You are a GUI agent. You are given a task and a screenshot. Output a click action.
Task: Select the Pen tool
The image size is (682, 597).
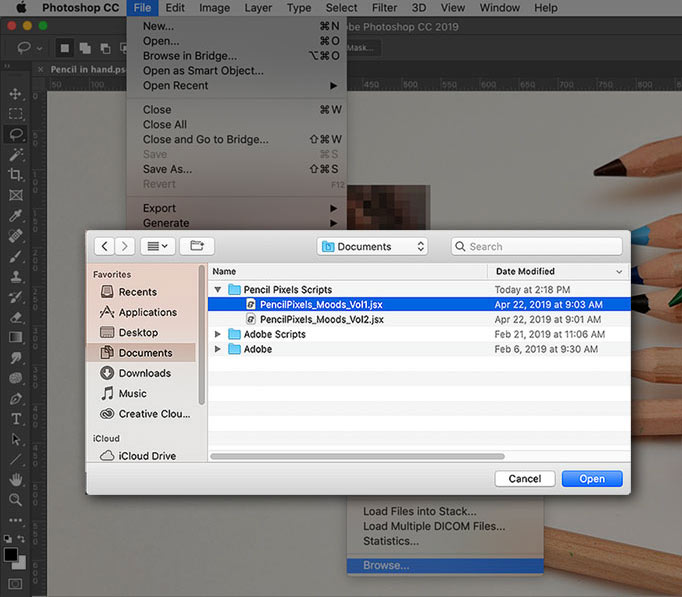(x=16, y=398)
